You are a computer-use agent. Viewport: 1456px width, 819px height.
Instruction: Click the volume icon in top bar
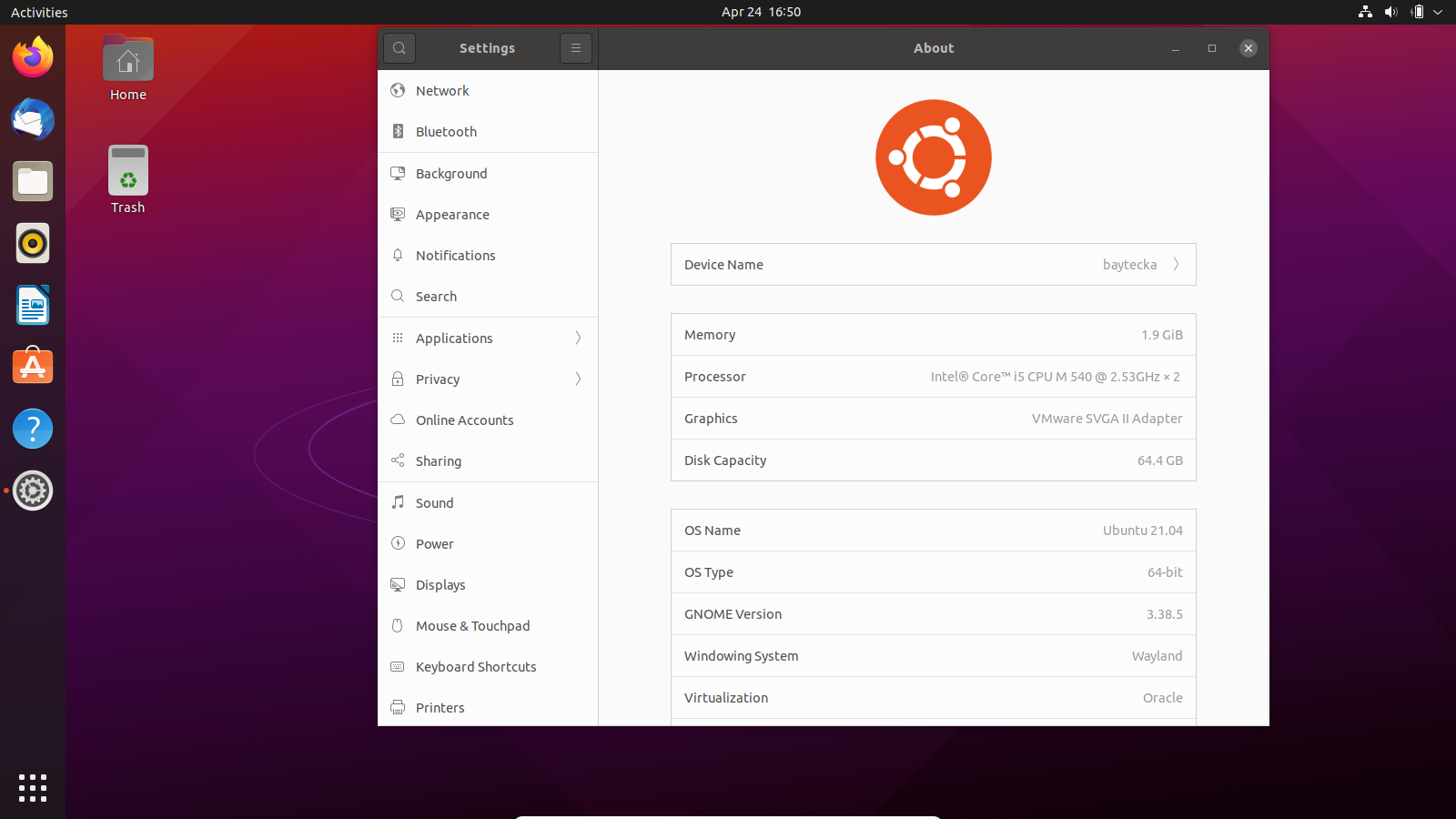tap(1390, 12)
